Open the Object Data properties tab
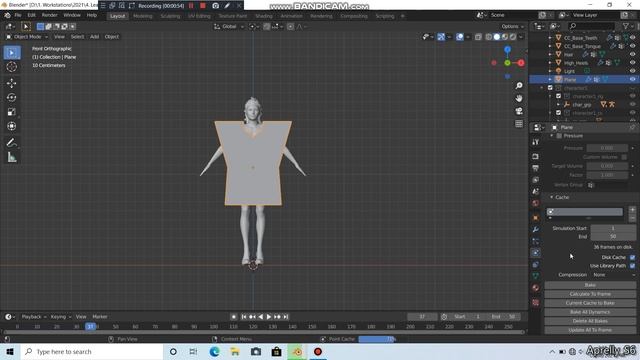 (536, 276)
